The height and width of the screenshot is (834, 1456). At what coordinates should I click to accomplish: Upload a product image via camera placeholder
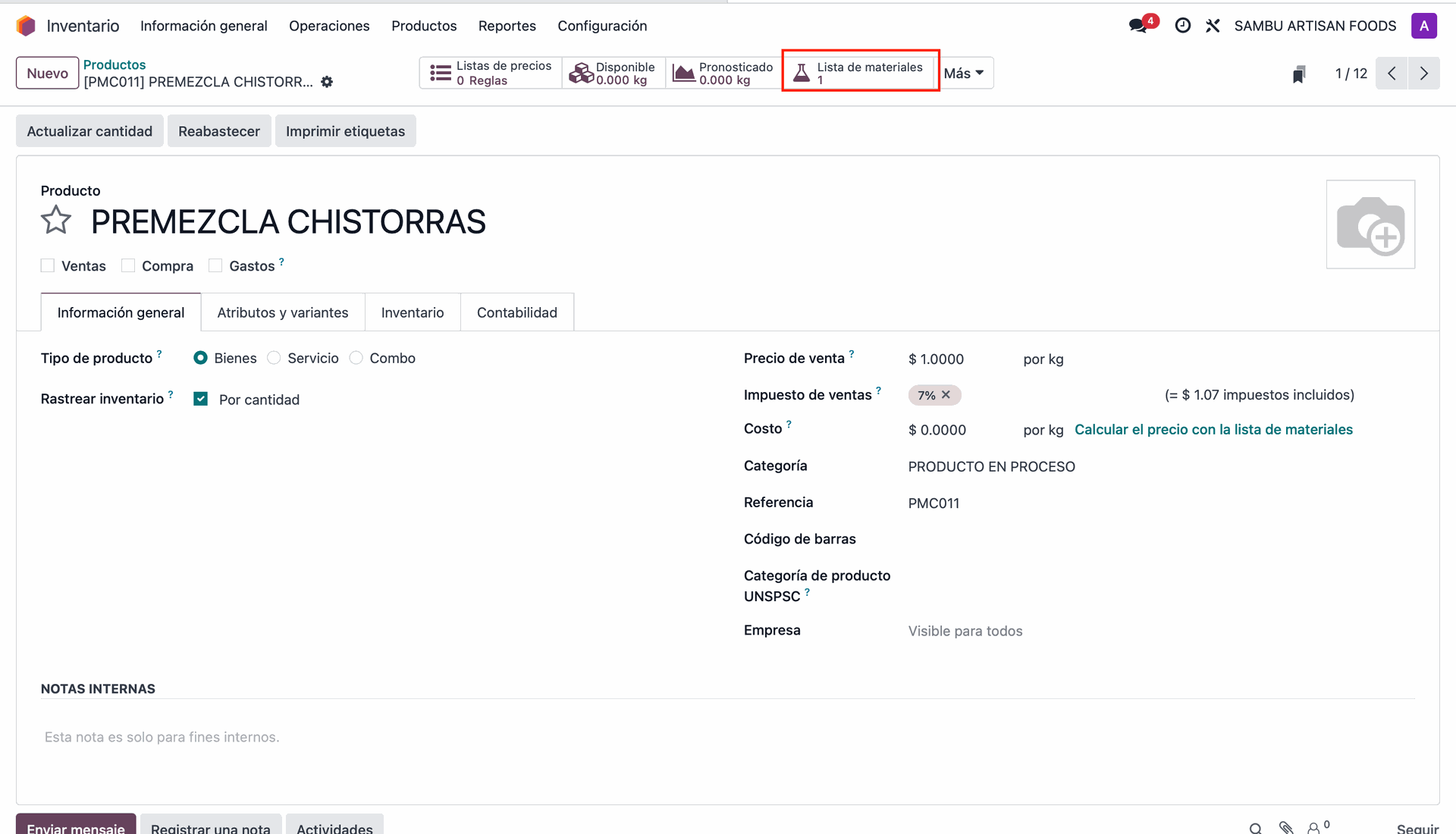(x=1370, y=224)
